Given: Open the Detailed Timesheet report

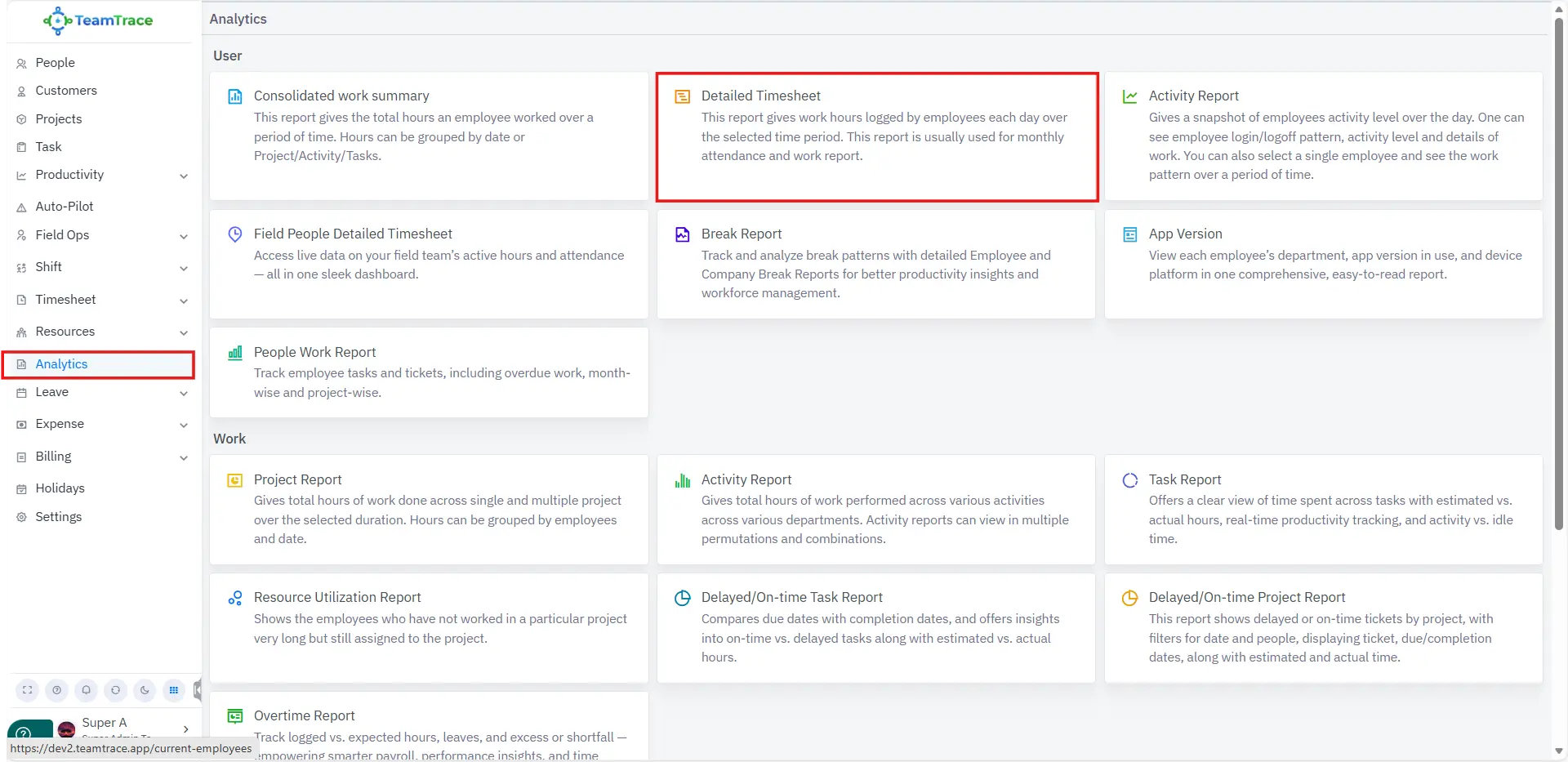Looking at the screenshot, I should point(760,96).
